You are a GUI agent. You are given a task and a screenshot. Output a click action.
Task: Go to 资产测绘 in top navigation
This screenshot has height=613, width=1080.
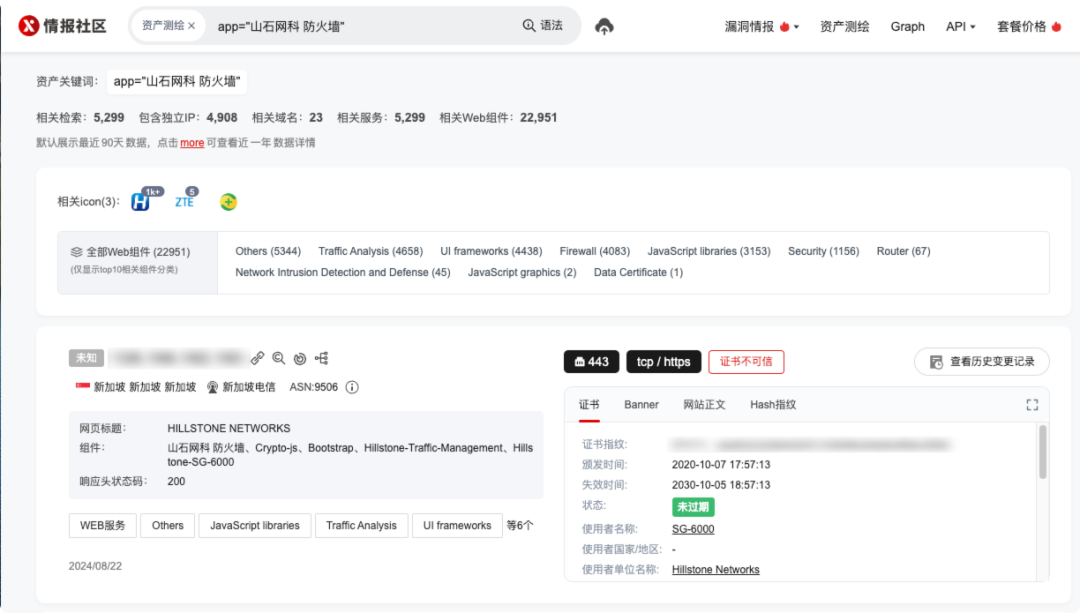844,26
